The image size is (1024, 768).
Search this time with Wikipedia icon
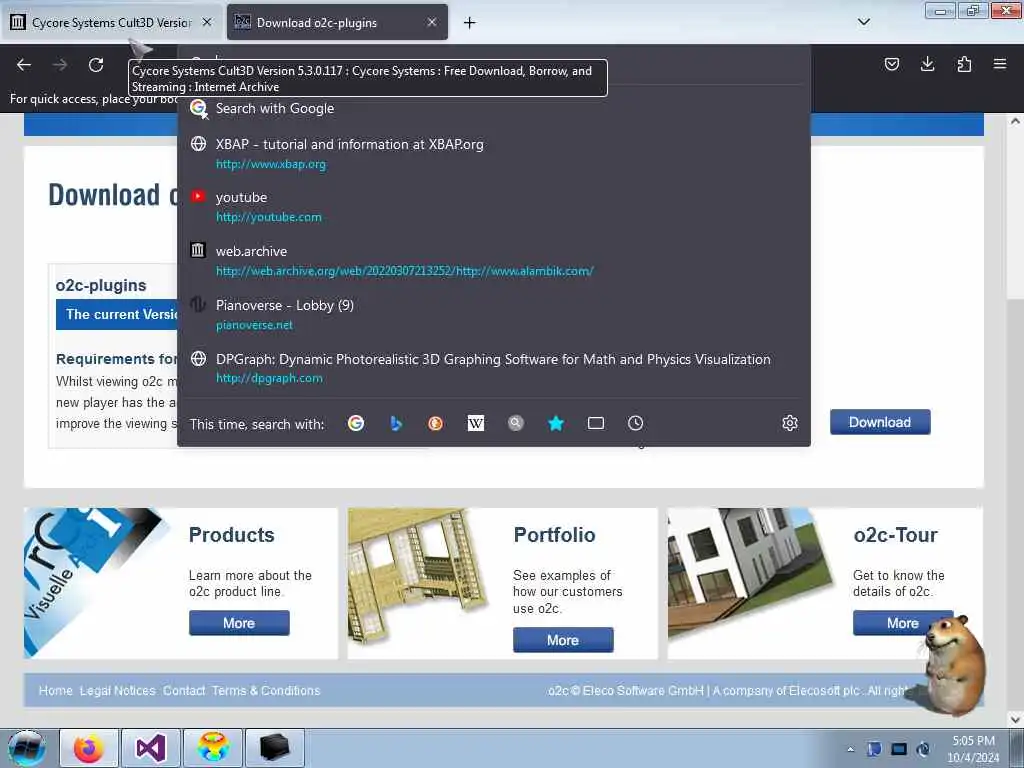tap(475, 423)
